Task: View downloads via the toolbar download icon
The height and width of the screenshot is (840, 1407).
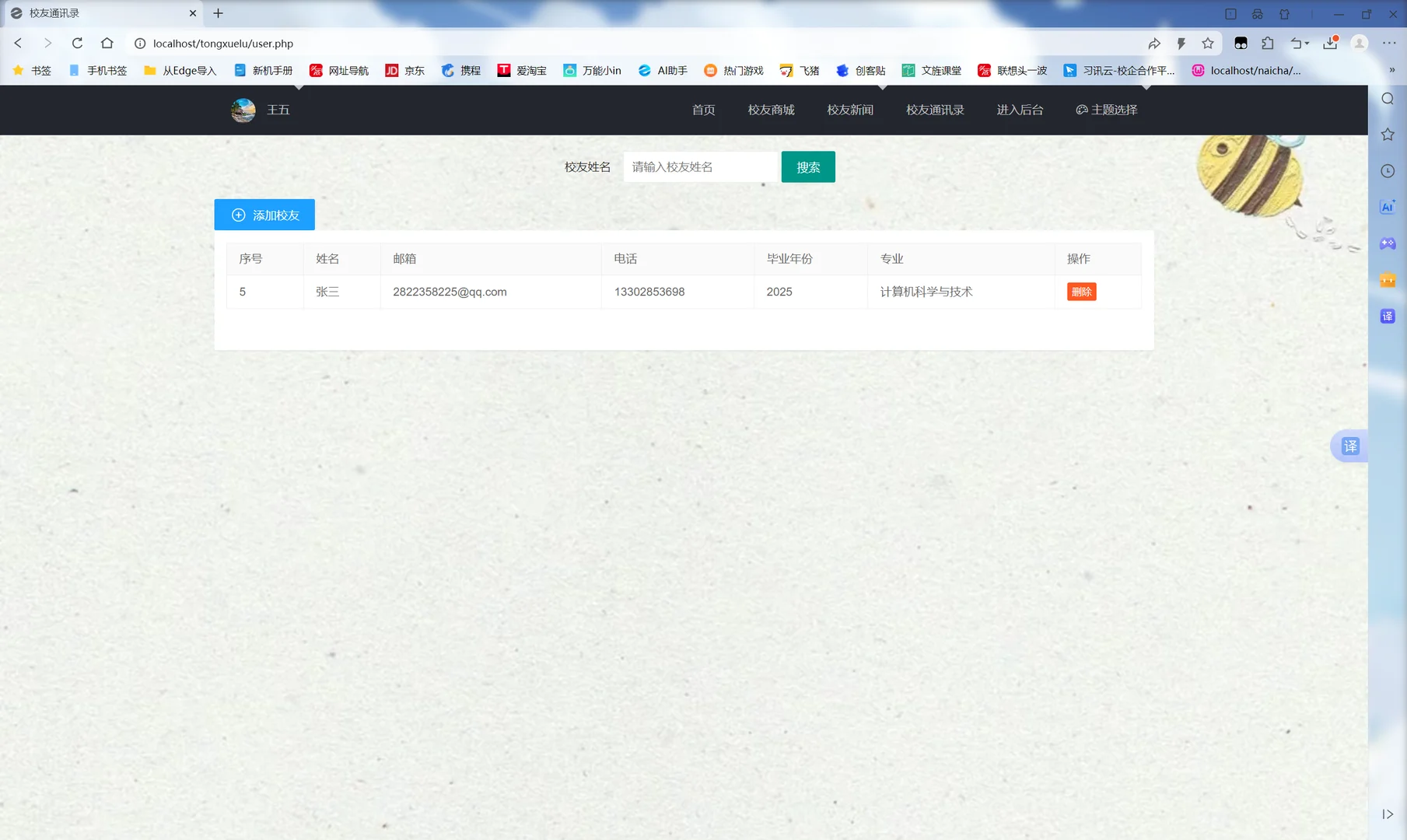Action: 1330,43
